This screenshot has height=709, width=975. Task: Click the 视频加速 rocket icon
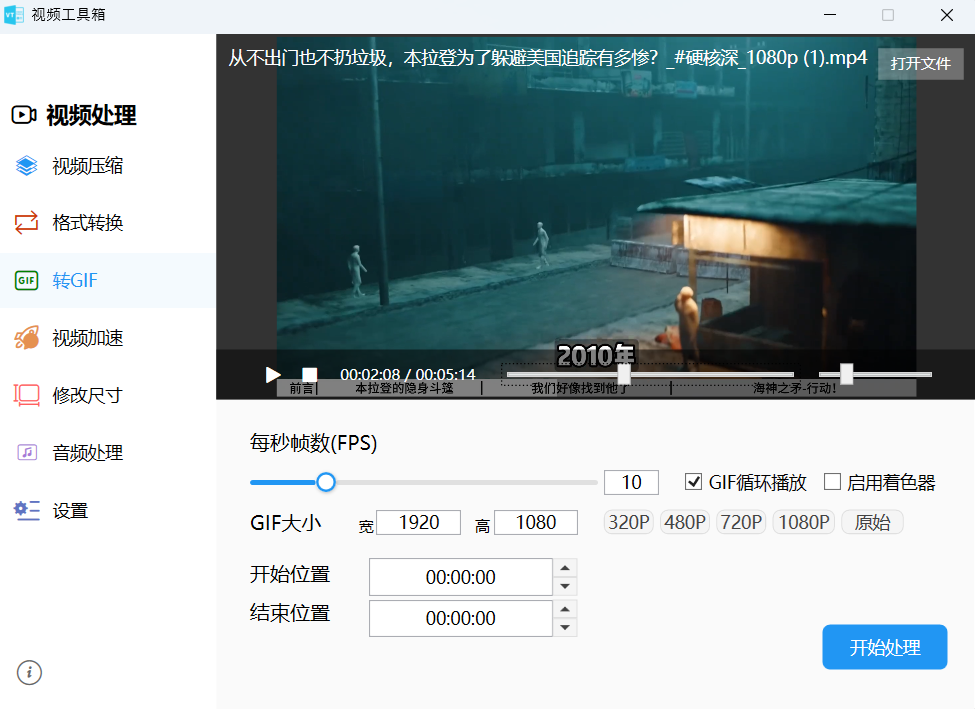coord(26,338)
